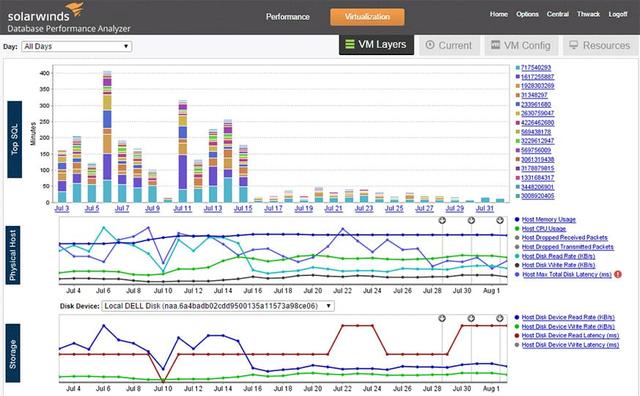Screen dimensions: 640x396
Task: Click the Jul 27 date link under Top SQL chart
Action: (424, 209)
